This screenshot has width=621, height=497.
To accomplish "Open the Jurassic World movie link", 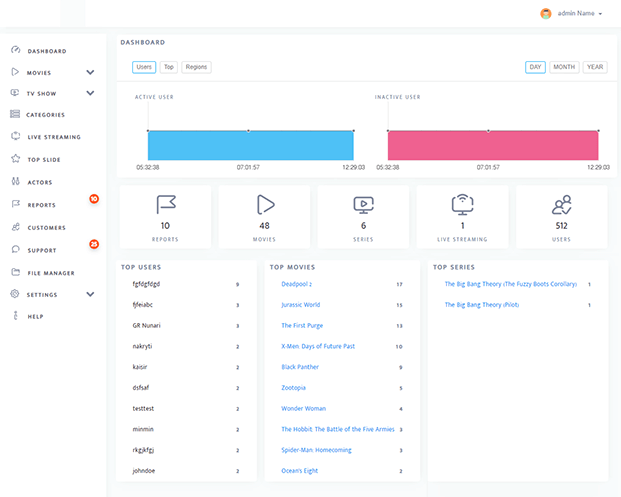I will (x=300, y=305).
